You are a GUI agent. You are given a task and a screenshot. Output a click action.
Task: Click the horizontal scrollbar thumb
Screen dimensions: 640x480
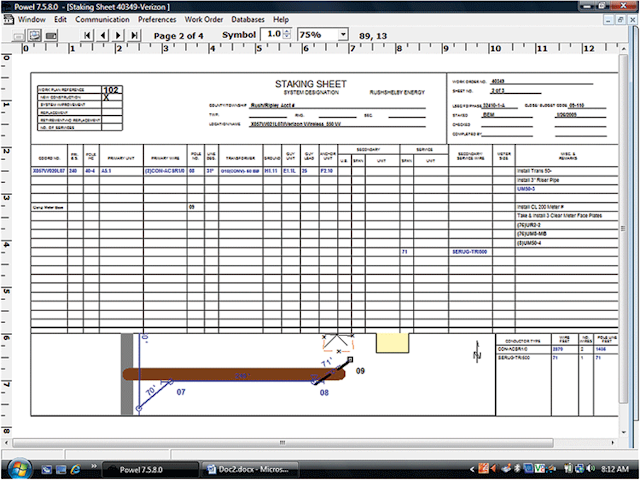click(x=282, y=442)
